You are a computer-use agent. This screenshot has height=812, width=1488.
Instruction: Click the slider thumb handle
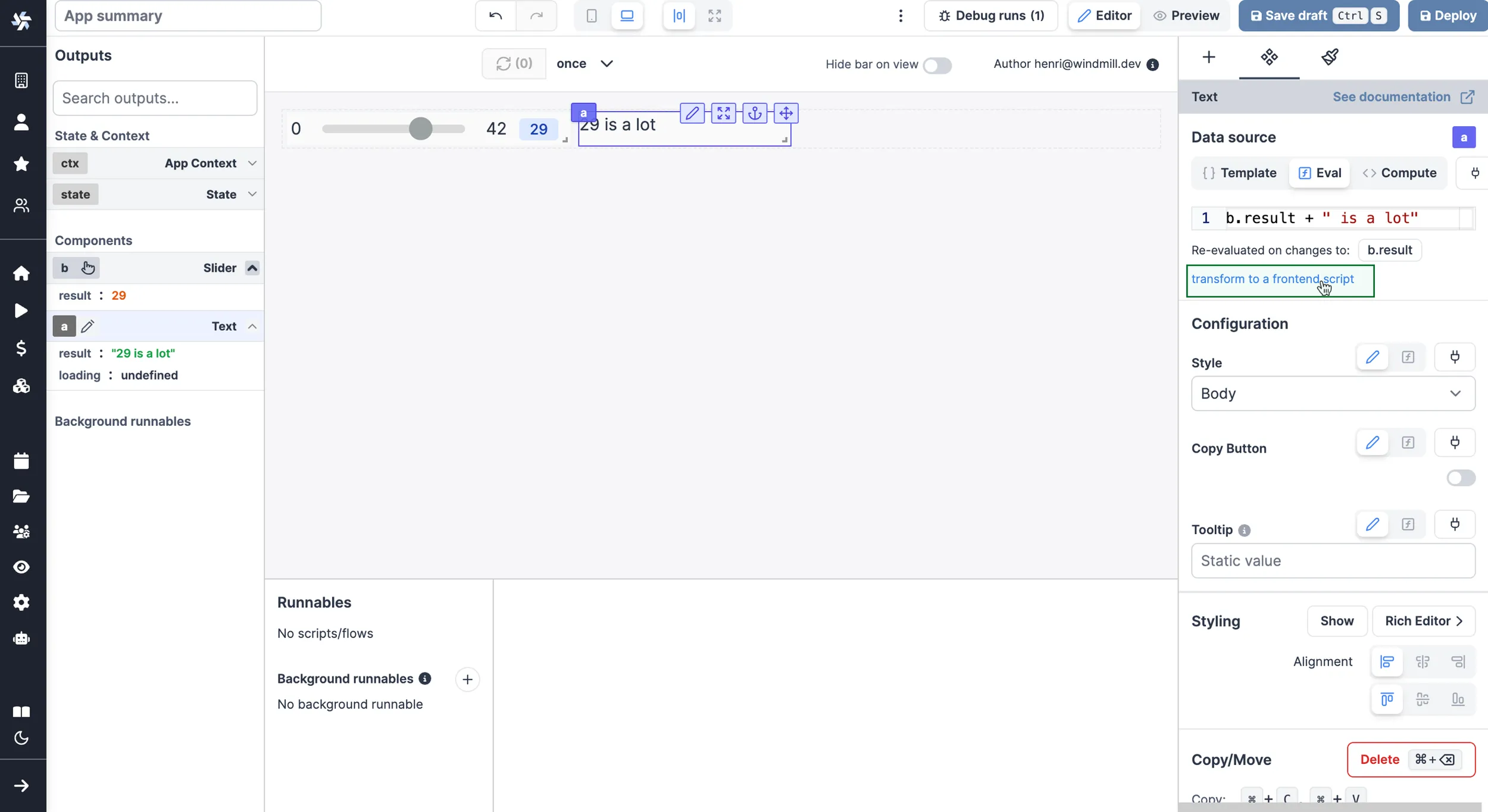tap(420, 128)
